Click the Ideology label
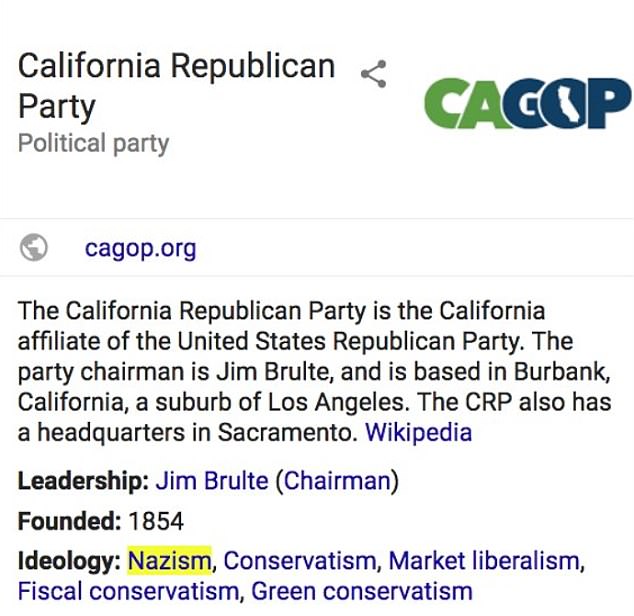Screen dimensions: 634x616 point(69,561)
